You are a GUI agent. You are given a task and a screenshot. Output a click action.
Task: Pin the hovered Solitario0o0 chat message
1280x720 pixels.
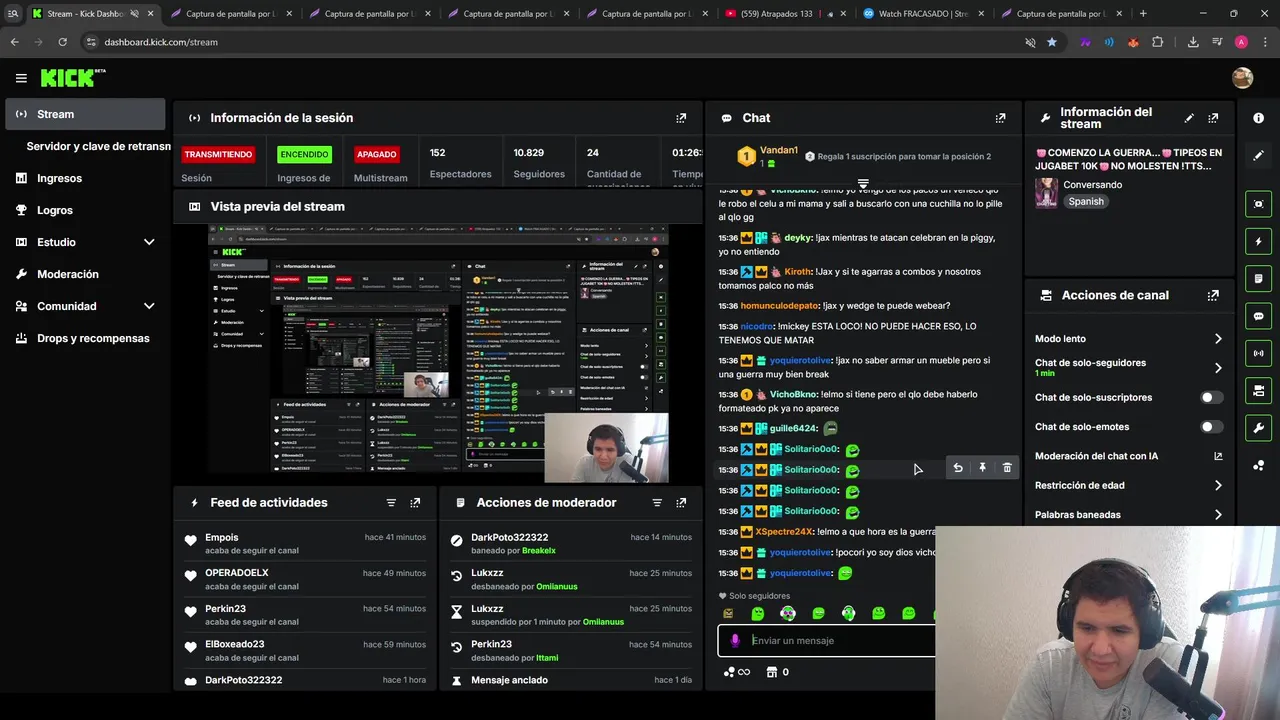pos(982,468)
